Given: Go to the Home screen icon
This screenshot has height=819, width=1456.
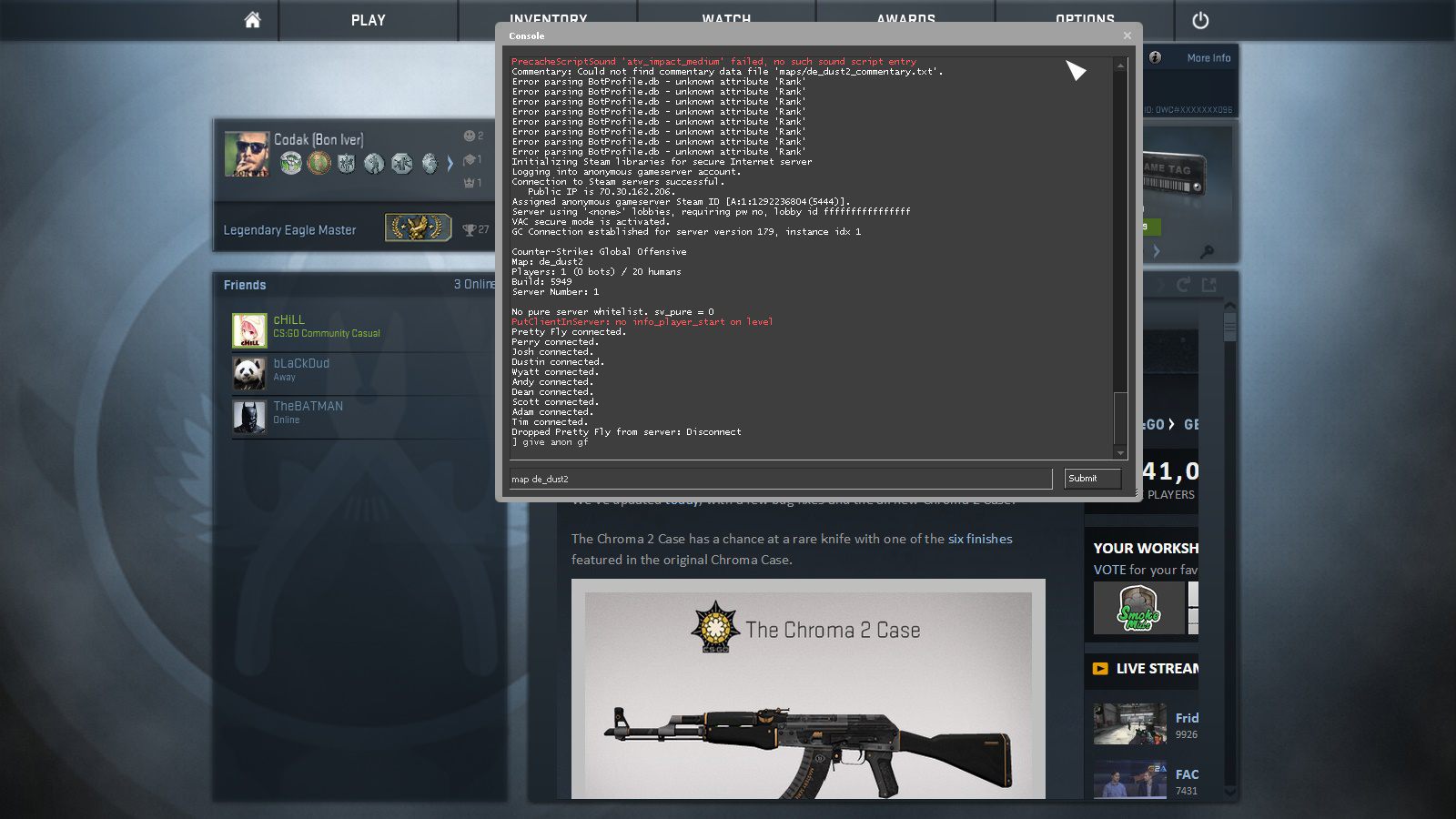Looking at the screenshot, I should pyautogui.click(x=252, y=20).
